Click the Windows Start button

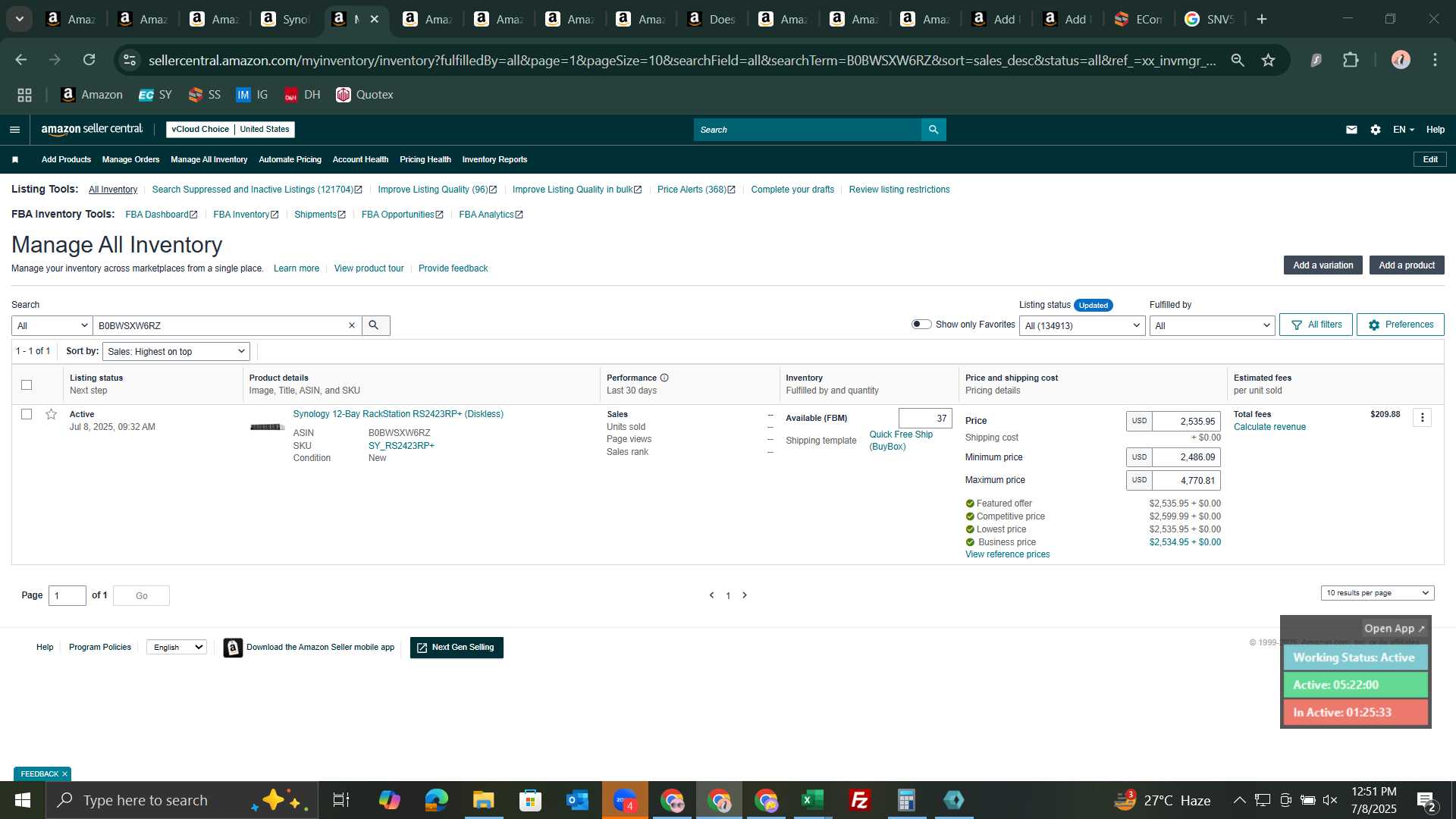pos(22,801)
